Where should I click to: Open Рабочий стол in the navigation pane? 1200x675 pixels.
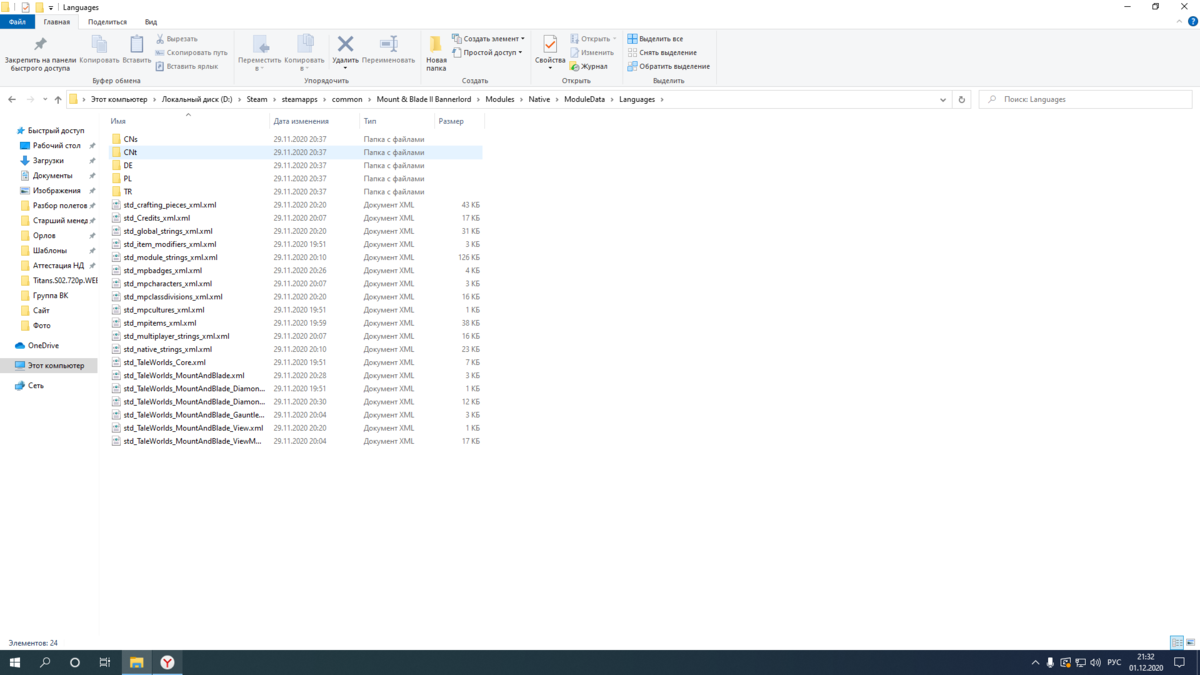(x=57, y=145)
